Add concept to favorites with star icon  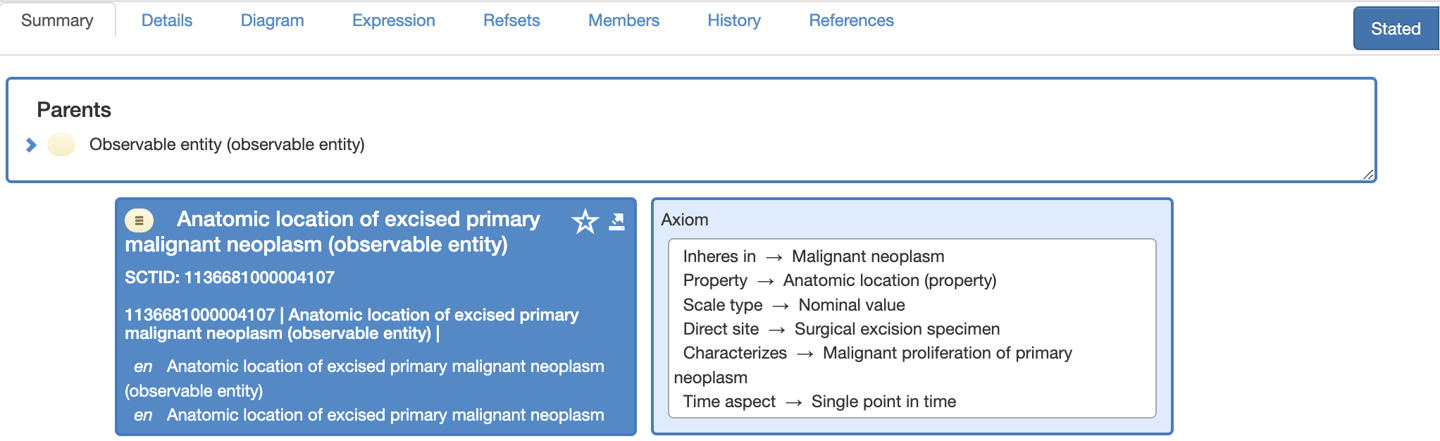[585, 222]
